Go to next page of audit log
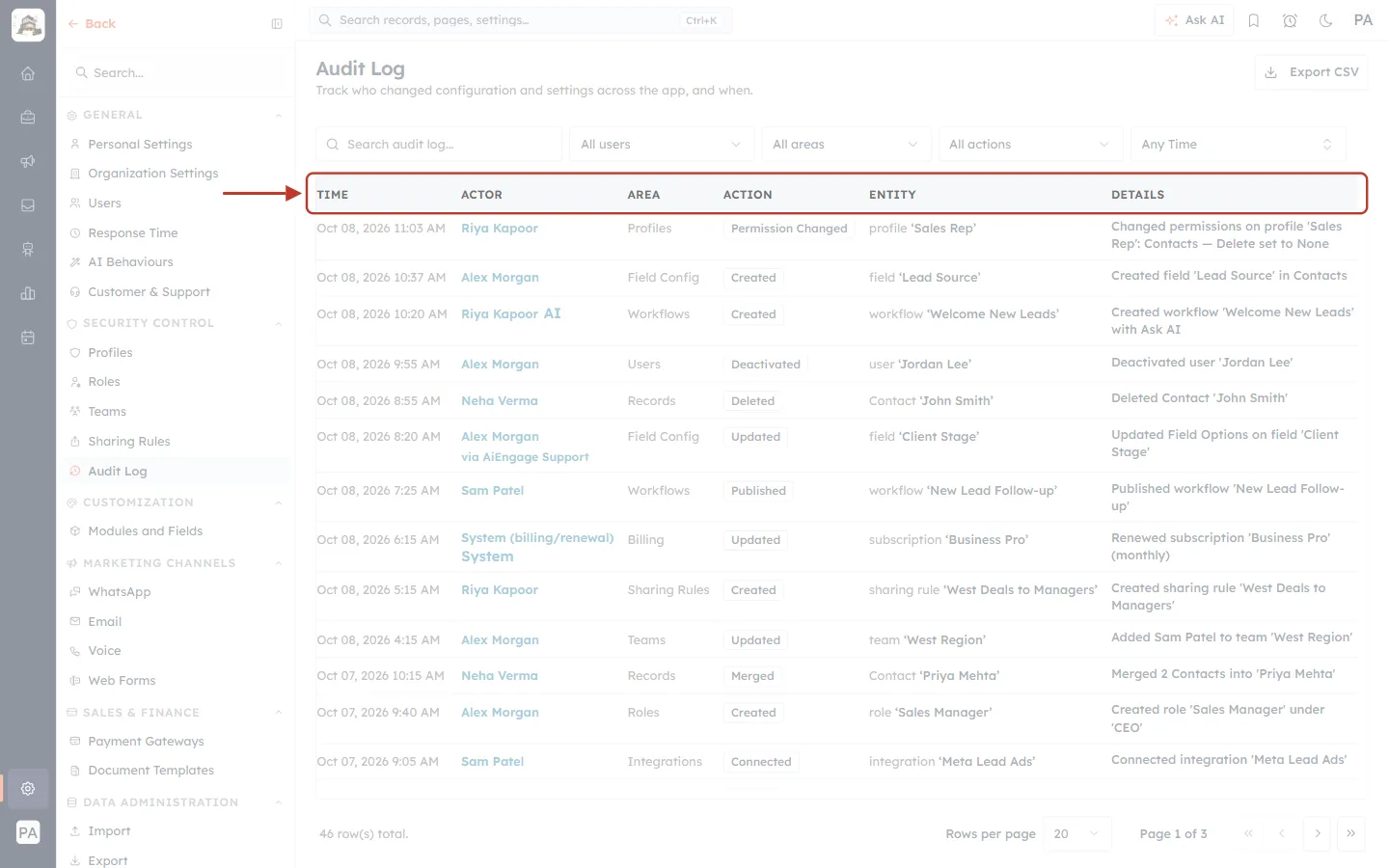 (1317, 834)
